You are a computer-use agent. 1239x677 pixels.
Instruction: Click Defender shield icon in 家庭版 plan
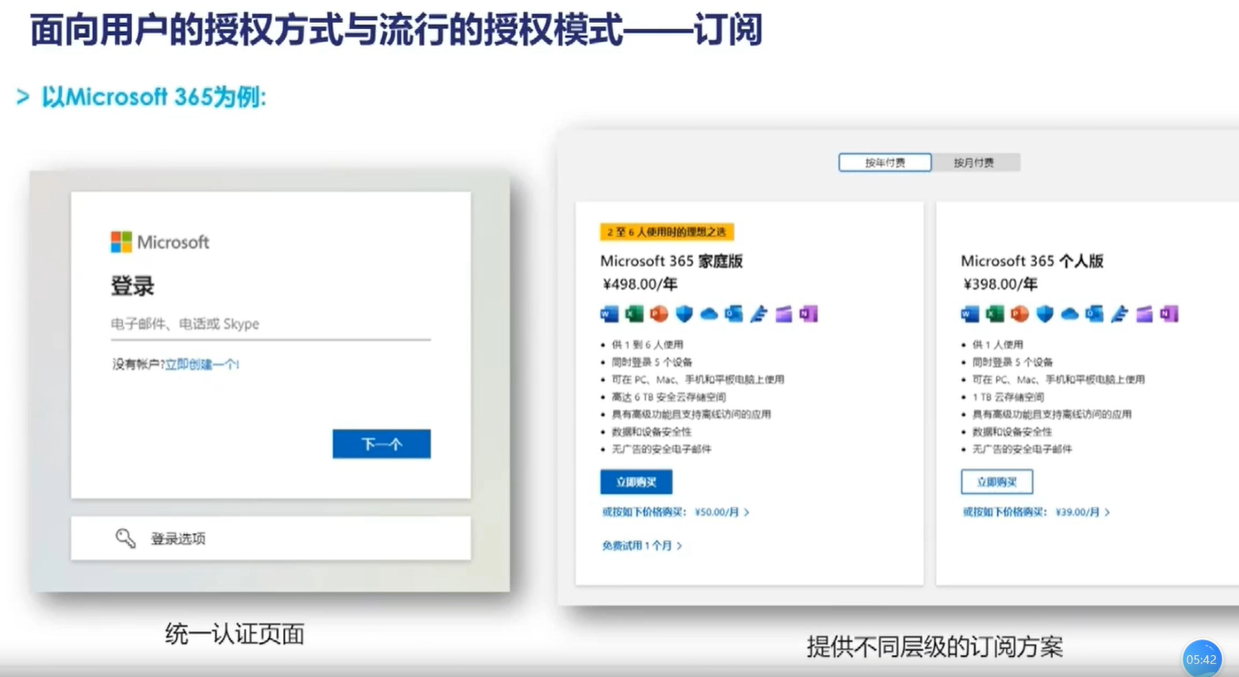coord(684,314)
